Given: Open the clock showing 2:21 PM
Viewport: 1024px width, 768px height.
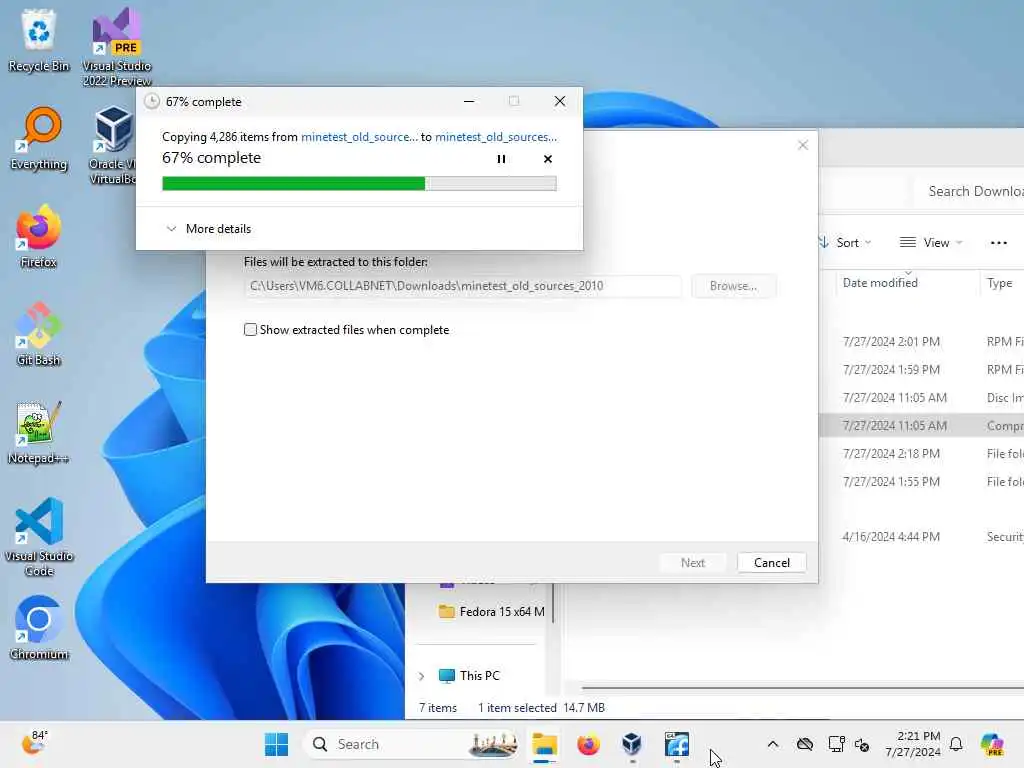Looking at the screenshot, I should (913, 744).
